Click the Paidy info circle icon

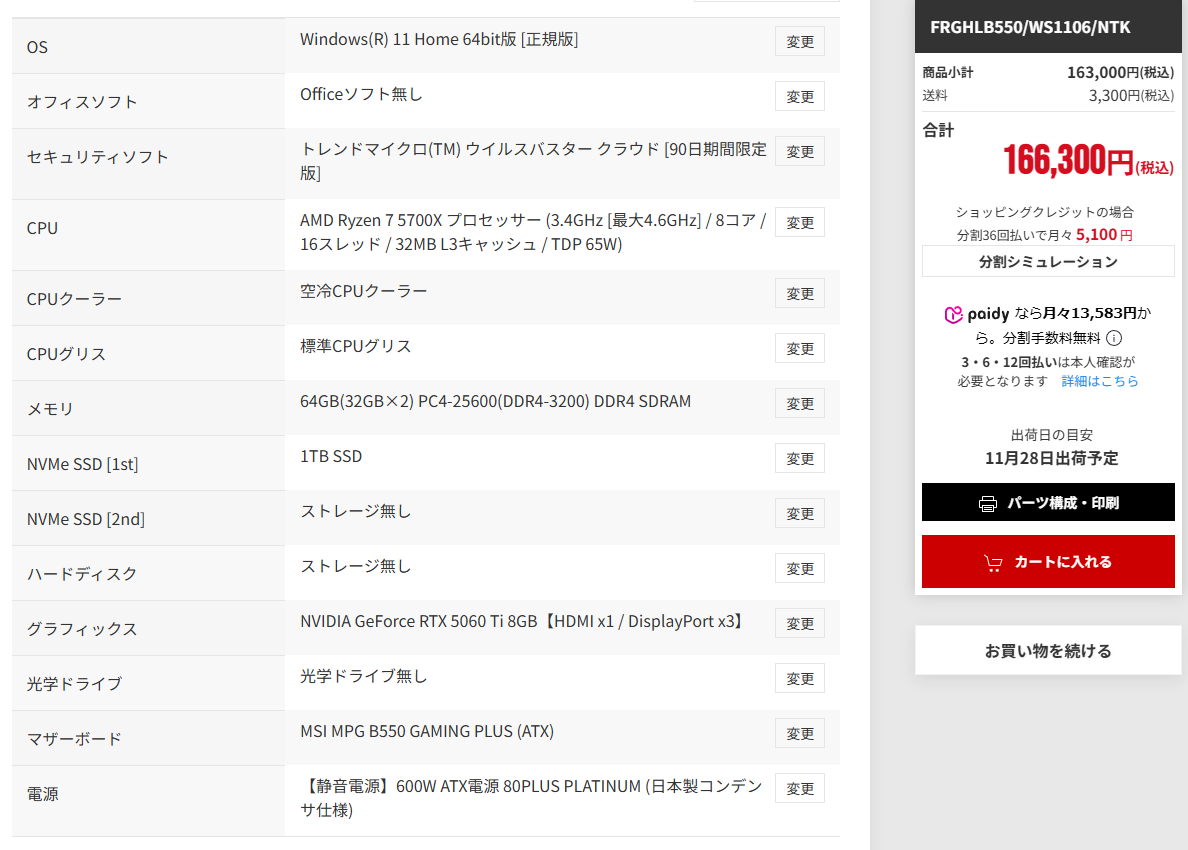(1114, 338)
